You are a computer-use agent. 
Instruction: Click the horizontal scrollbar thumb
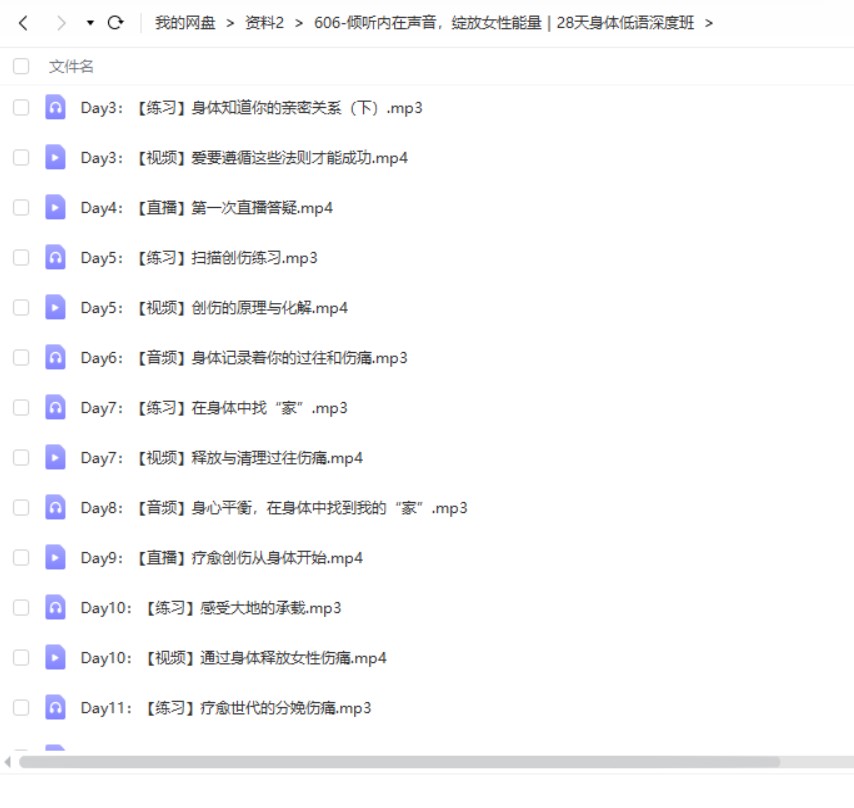tap(399, 762)
